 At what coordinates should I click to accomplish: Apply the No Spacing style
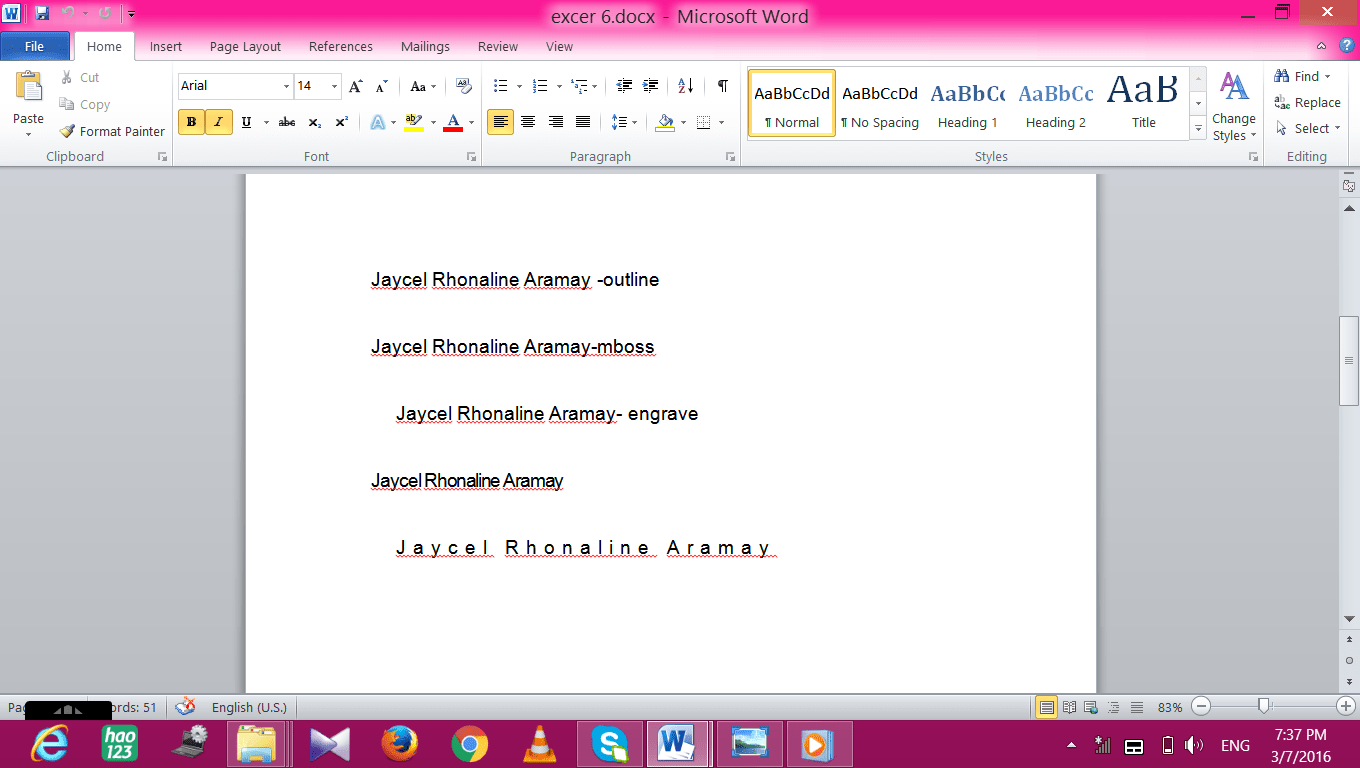879,104
